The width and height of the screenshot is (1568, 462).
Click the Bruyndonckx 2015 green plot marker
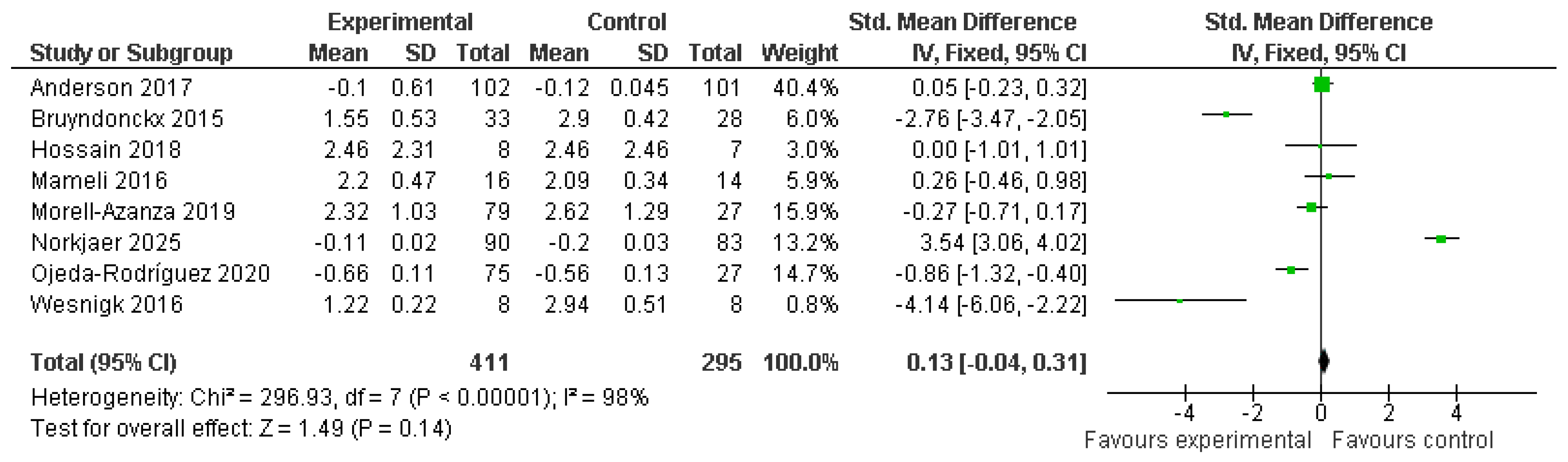tap(1227, 114)
